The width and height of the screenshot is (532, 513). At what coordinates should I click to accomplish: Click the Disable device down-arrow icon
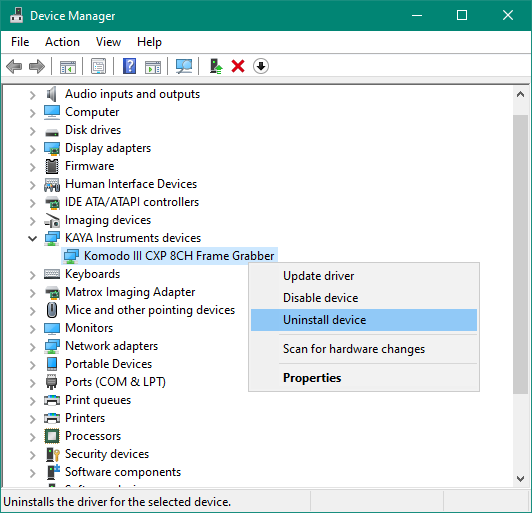tap(261, 66)
